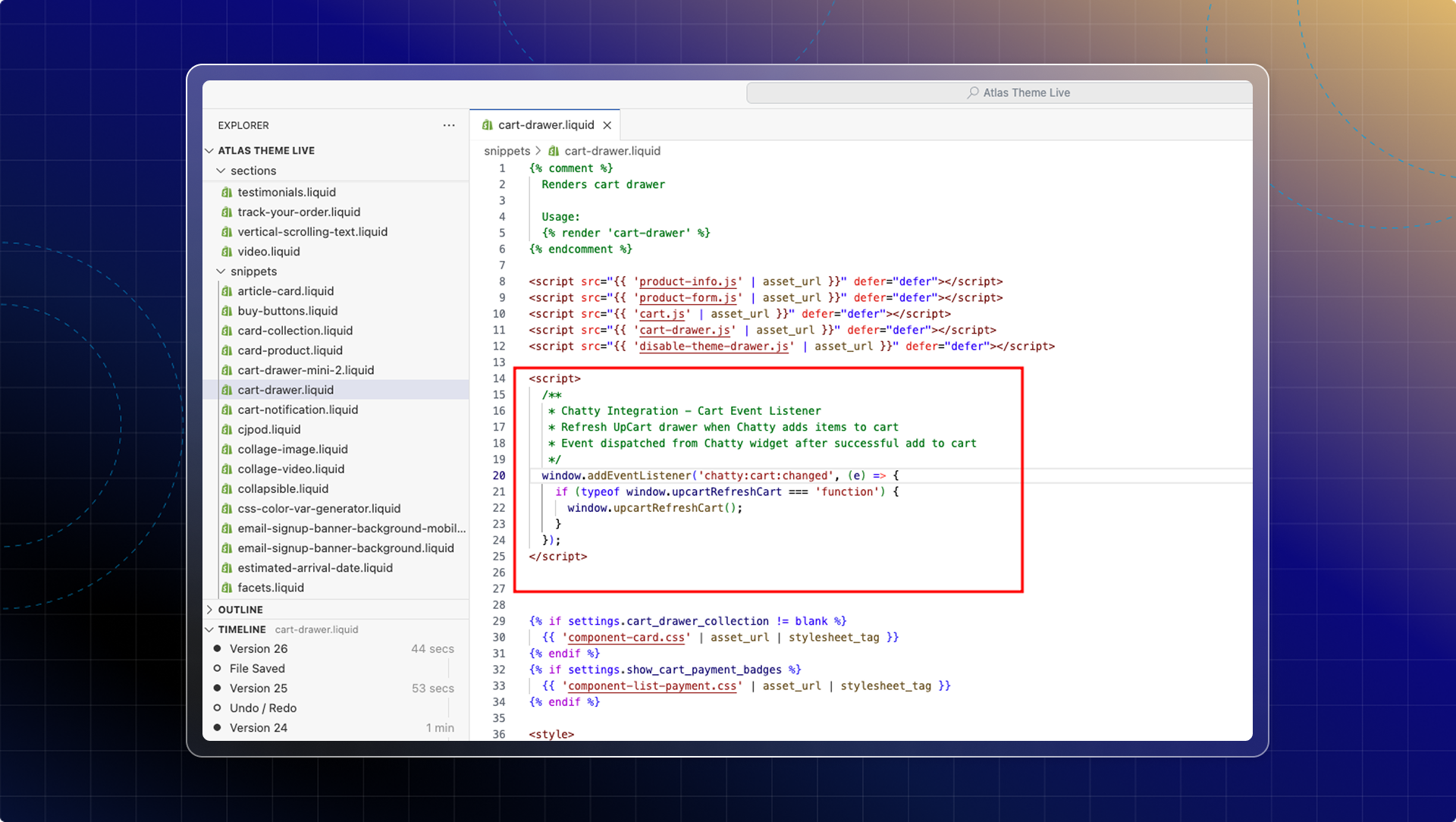
Task: Click Shopify icon beside testimonials.liquid
Action: click(x=227, y=193)
